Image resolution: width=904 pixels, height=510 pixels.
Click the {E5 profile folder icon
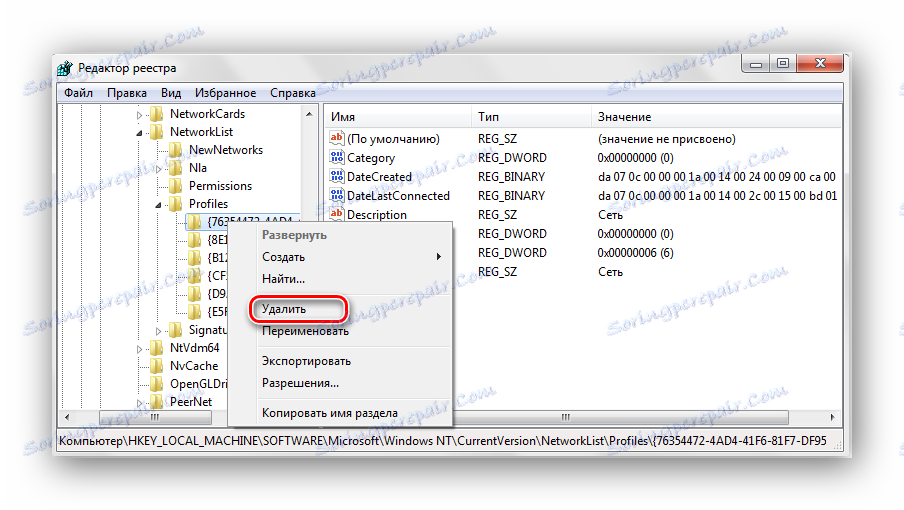tap(194, 312)
